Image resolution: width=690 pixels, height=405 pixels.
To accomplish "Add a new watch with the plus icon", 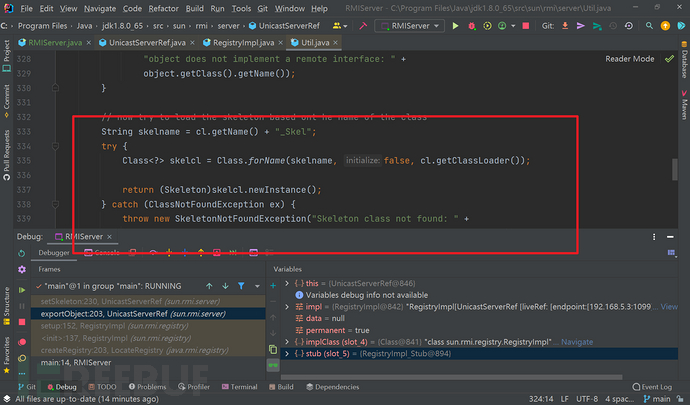I will [x=273, y=286].
